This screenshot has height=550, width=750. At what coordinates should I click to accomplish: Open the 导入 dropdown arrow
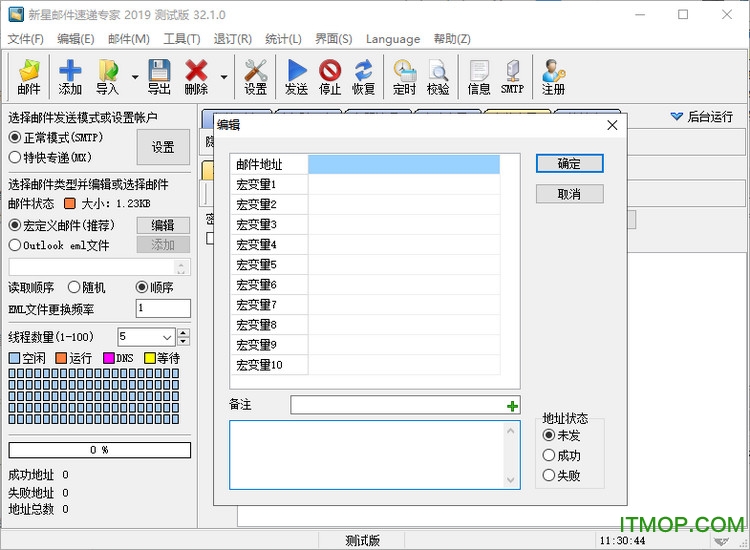click(x=134, y=76)
